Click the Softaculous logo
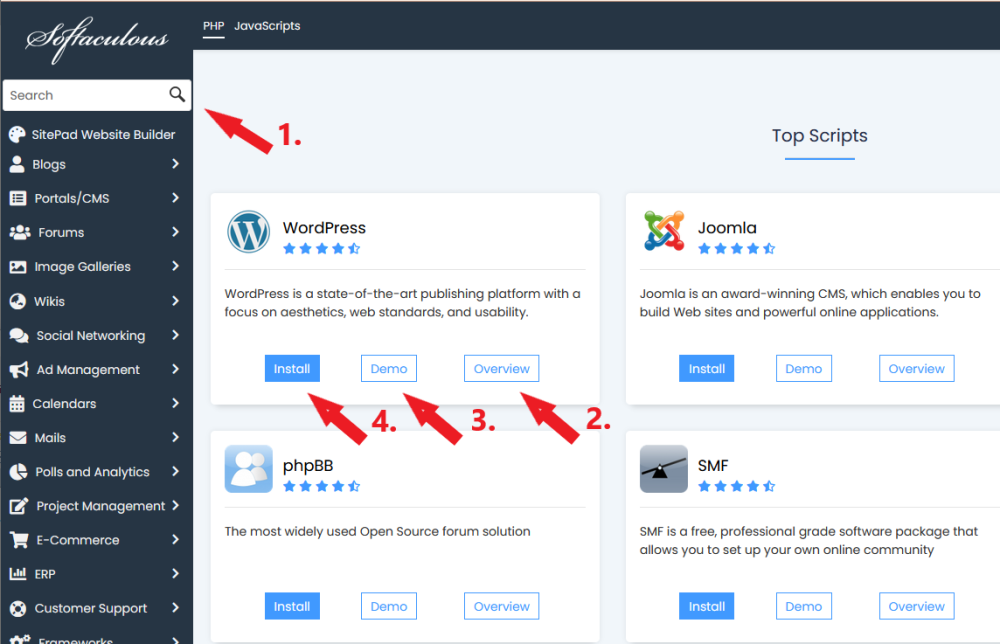The width and height of the screenshot is (1000, 644). pos(96,39)
